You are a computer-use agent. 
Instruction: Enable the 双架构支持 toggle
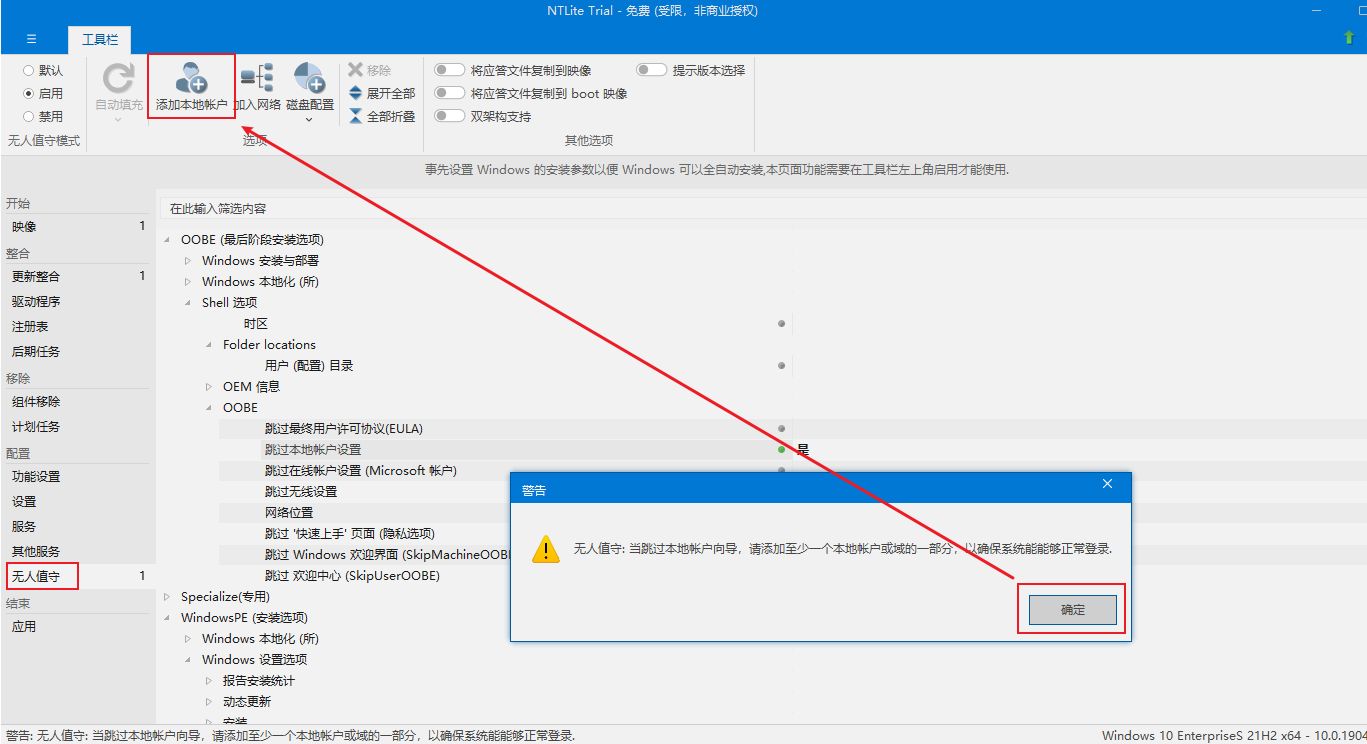(449, 116)
